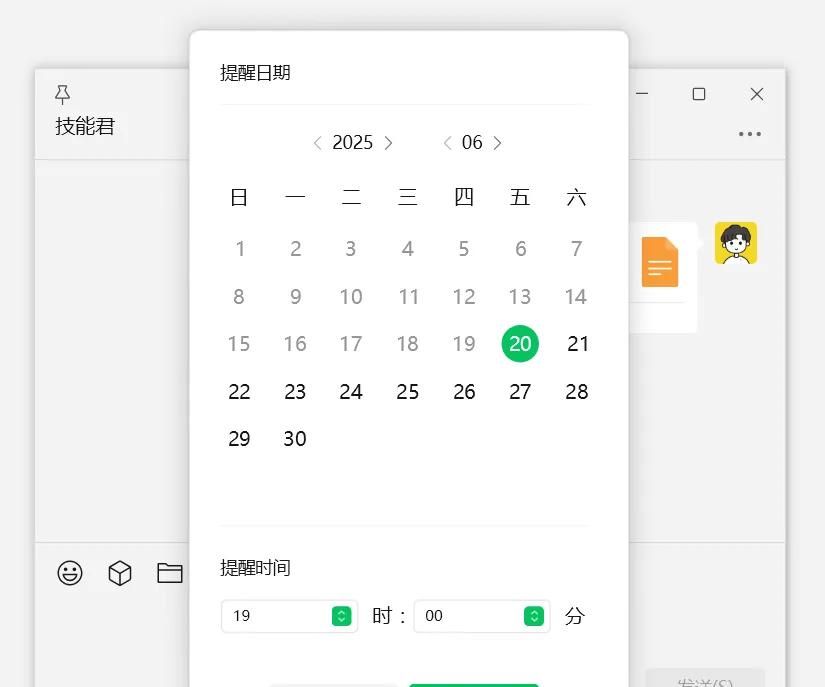Pick date 26 in the calendar
The width and height of the screenshot is (825, 687).
pos(464,392)
